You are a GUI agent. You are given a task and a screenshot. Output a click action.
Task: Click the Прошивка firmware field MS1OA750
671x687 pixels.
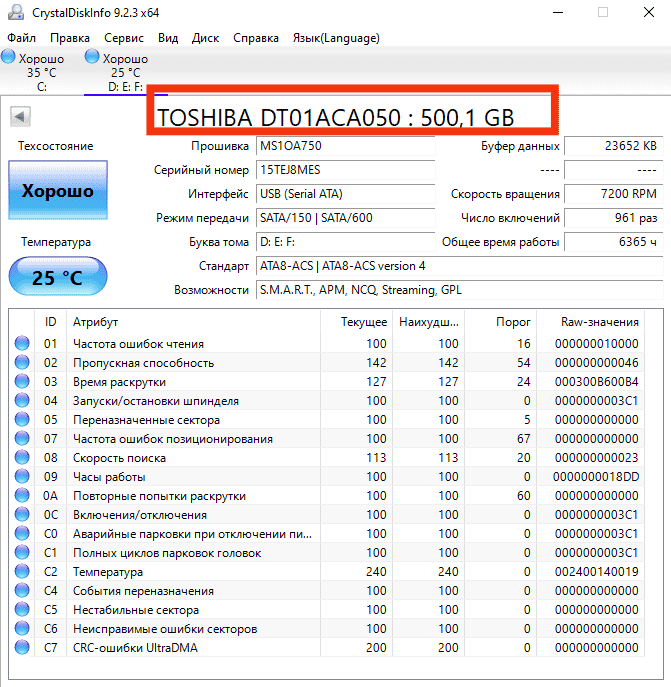click(345, 146)
